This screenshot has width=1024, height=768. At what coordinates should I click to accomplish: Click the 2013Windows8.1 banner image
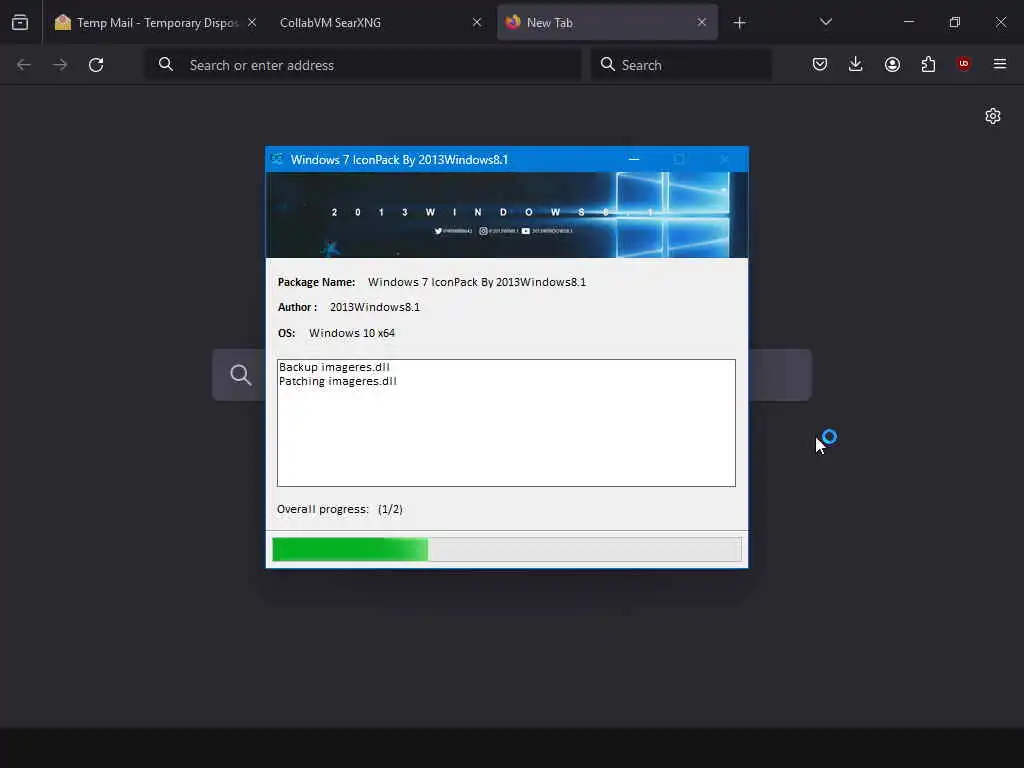507,215
